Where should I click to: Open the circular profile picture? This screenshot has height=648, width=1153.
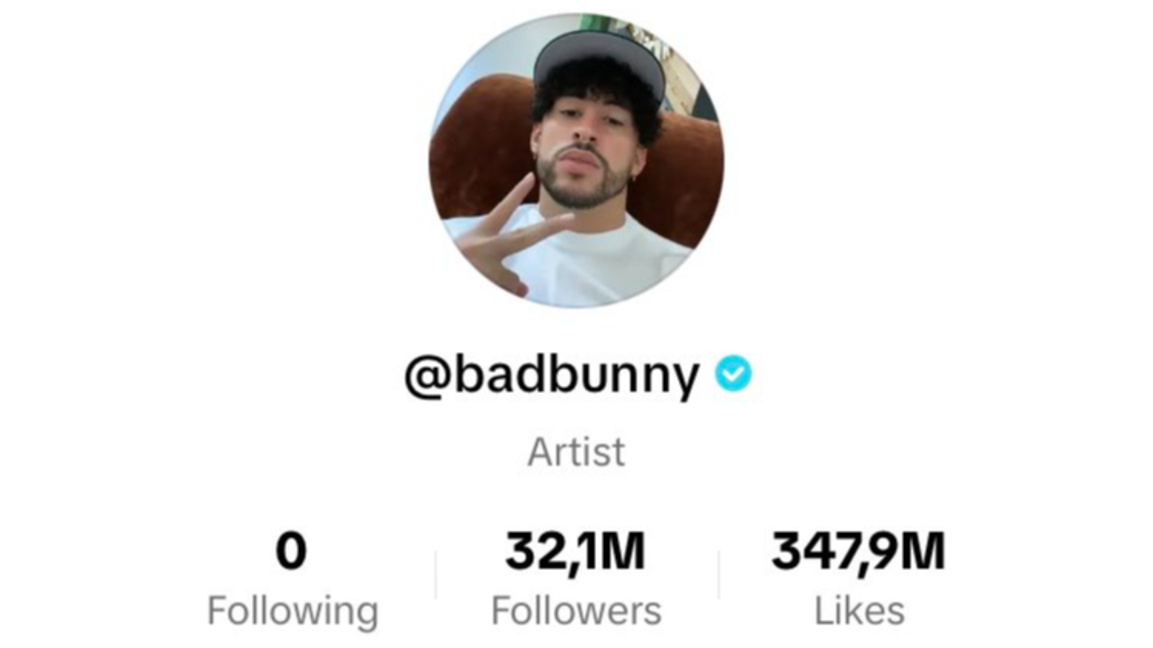tap(576, 160)
